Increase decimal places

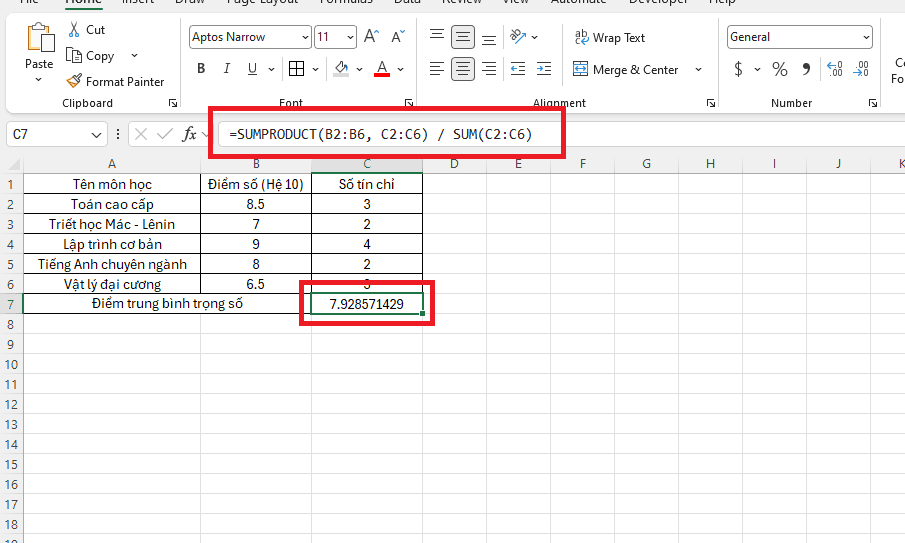coord(835,69)
